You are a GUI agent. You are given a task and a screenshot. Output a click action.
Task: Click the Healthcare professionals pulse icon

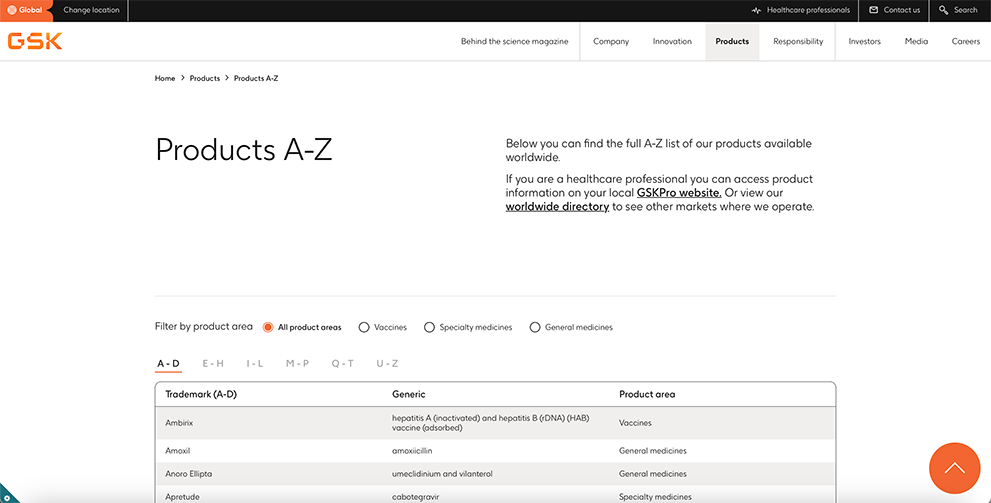point(757,10)
